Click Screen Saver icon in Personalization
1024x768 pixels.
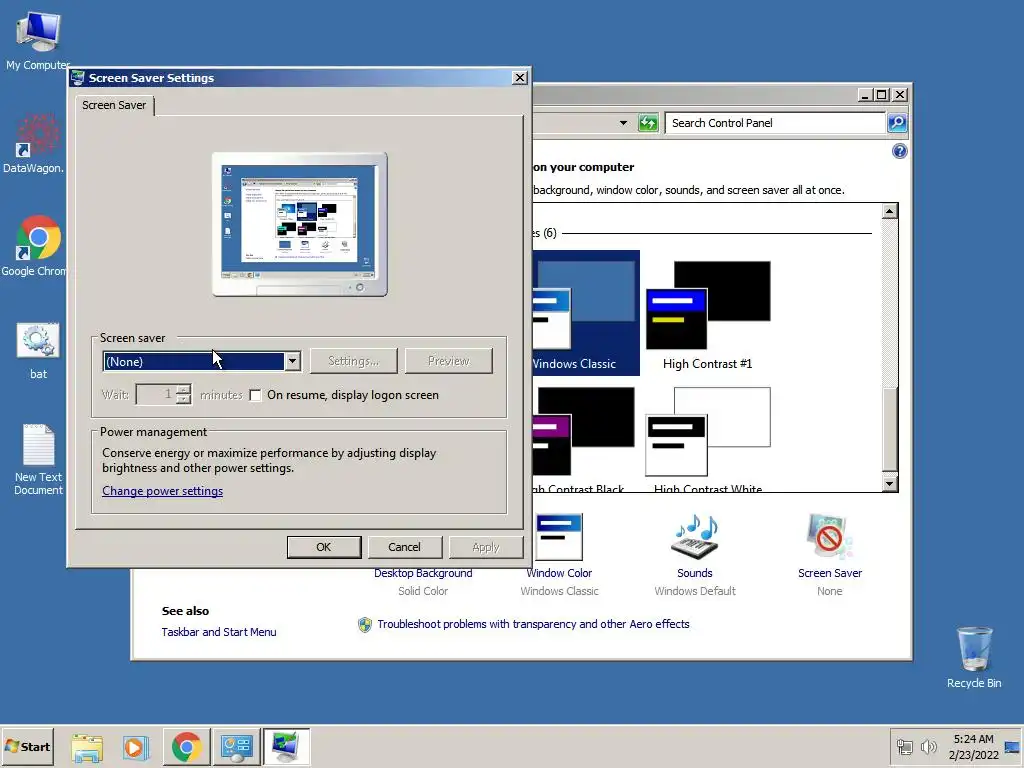click(x=829, y=537)
